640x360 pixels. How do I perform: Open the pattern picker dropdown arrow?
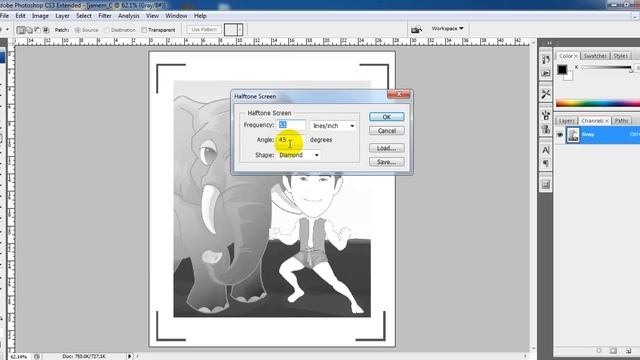[x=240, y=29]
